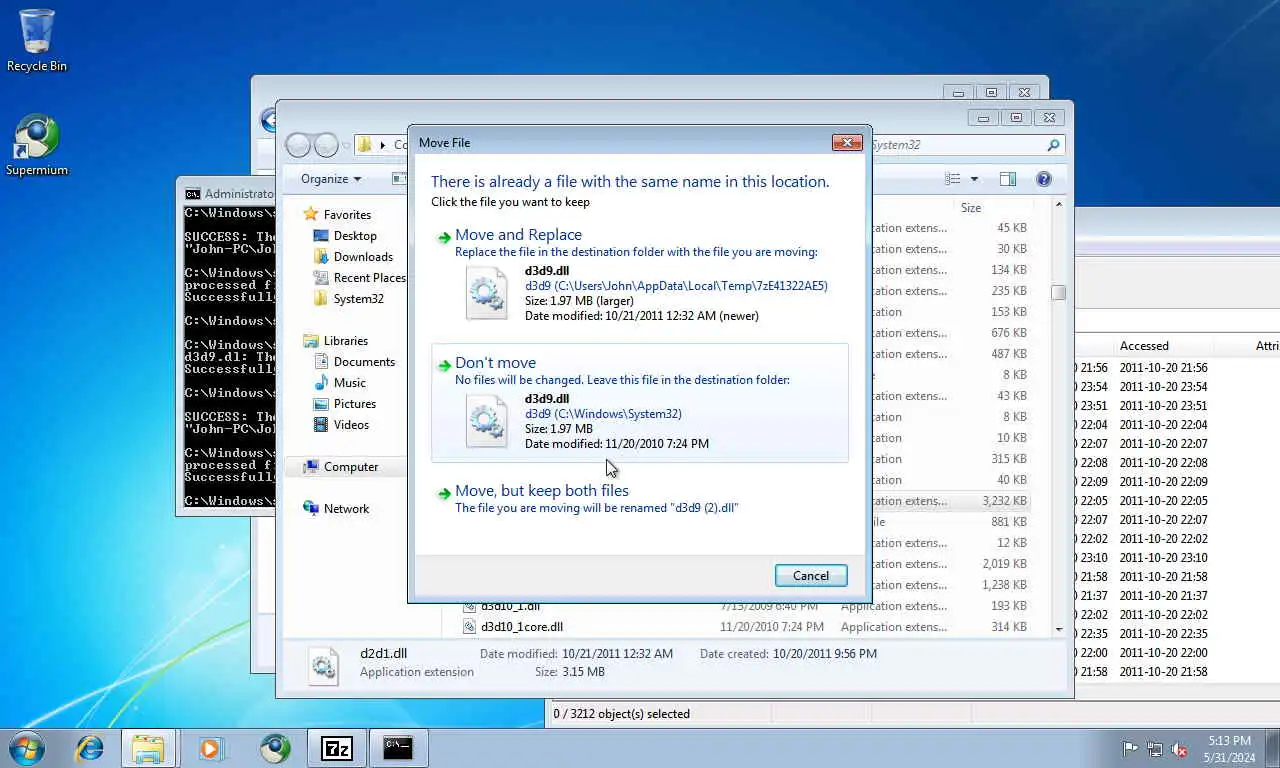Open the Explorer help question mark icon

pyautogui.click(x=1043, y=179)
